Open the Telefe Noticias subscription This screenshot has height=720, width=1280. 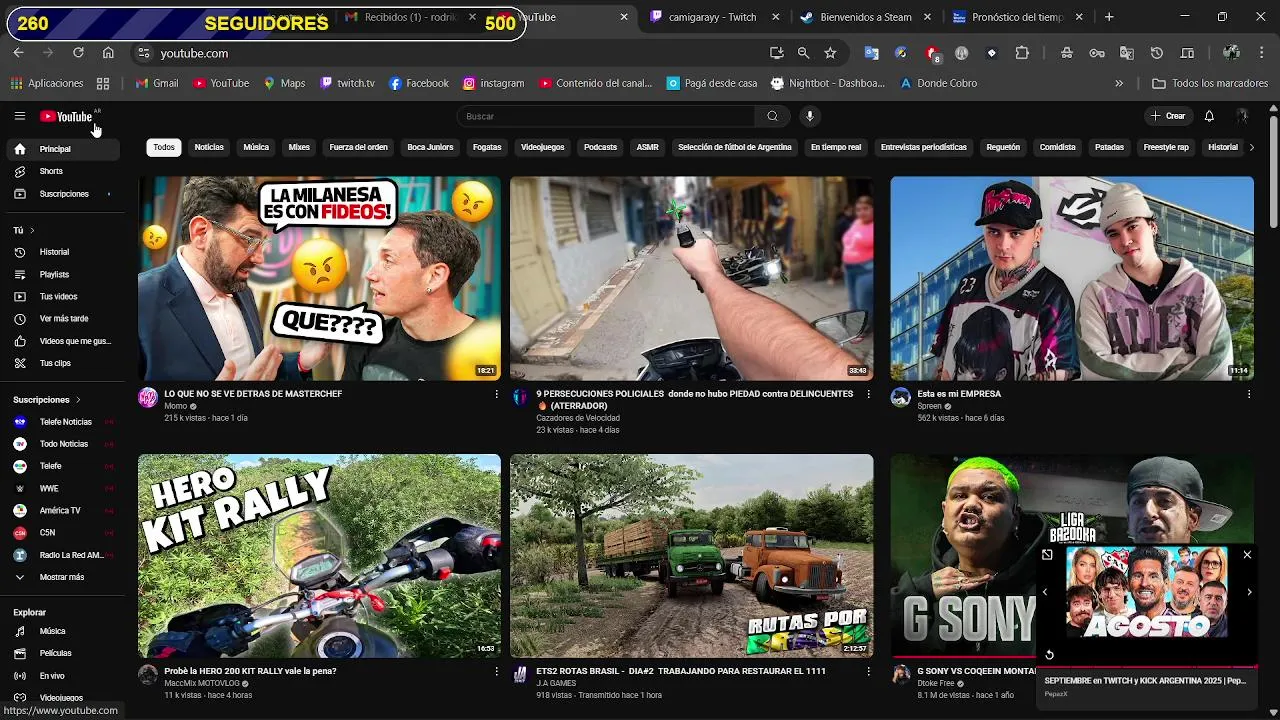point(63,422)
